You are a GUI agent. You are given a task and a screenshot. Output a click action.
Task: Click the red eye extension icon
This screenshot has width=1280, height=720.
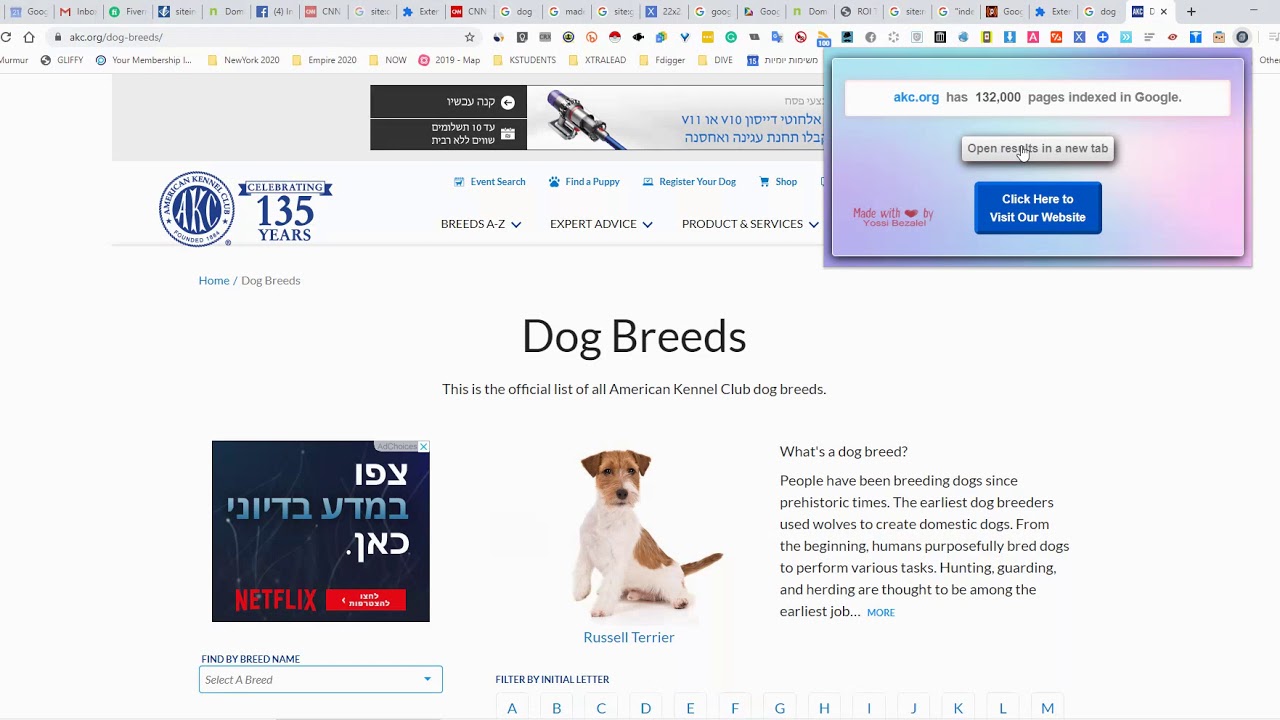click(1172, 37)
